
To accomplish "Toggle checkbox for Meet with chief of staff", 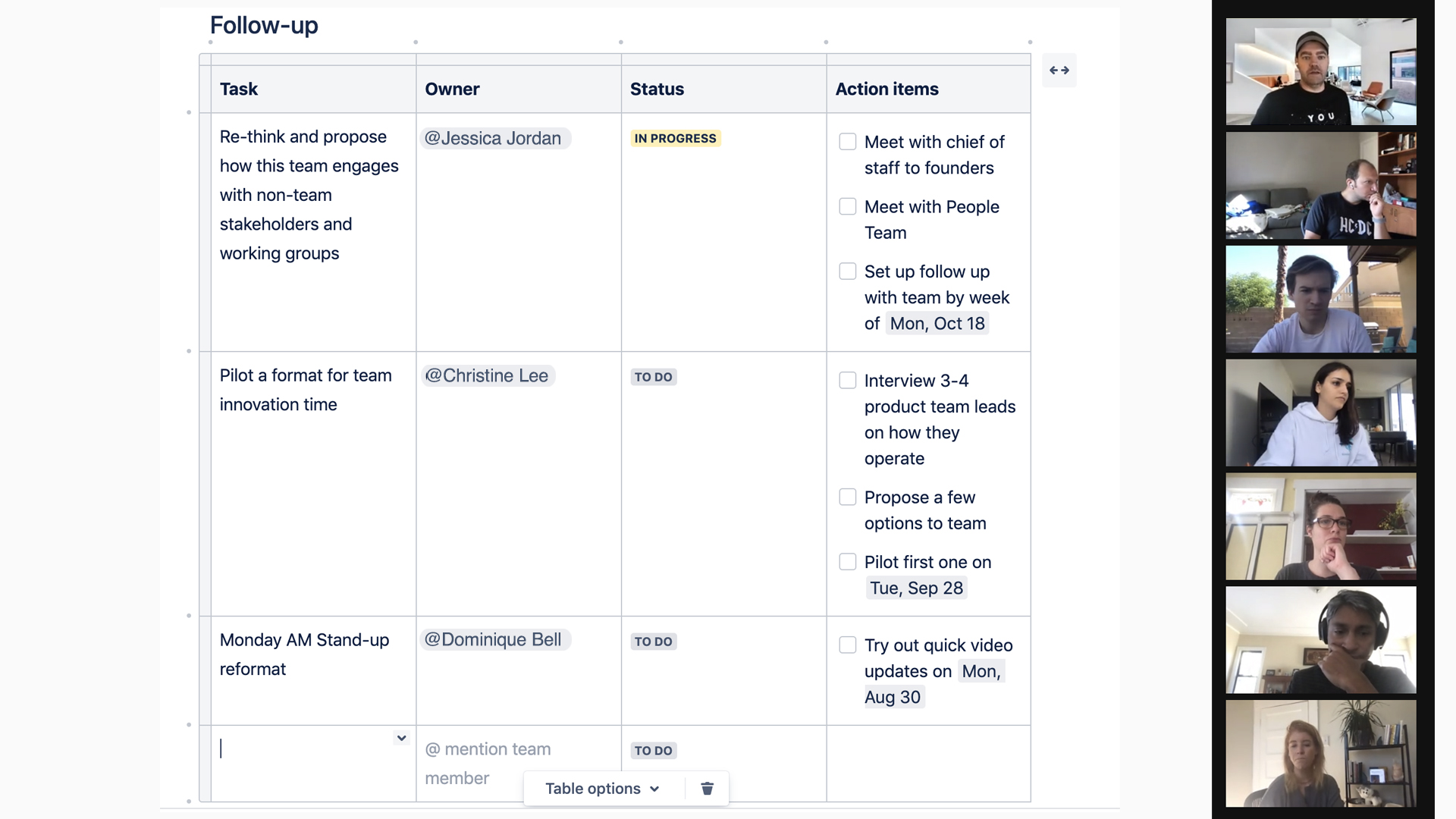I will coord(847,142).
